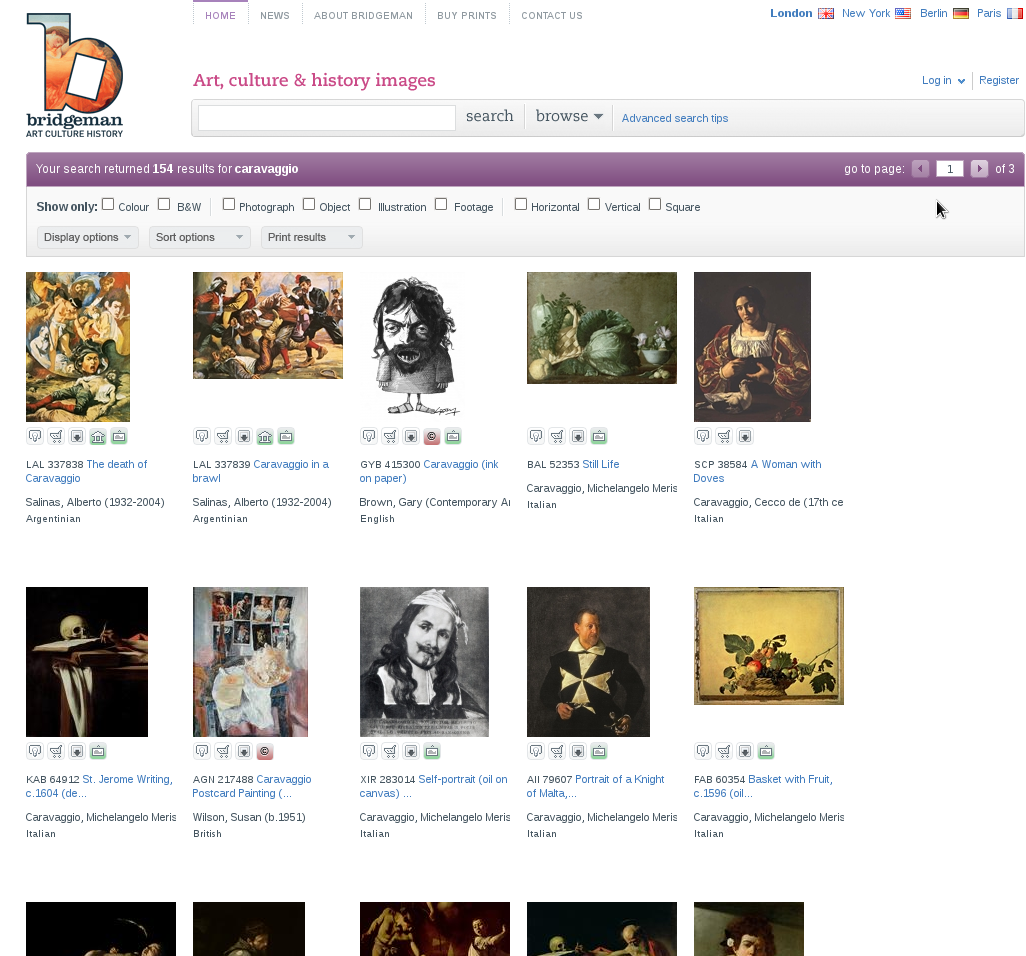Open ABOUT BRIDGEMAN page

coord(363,15)
